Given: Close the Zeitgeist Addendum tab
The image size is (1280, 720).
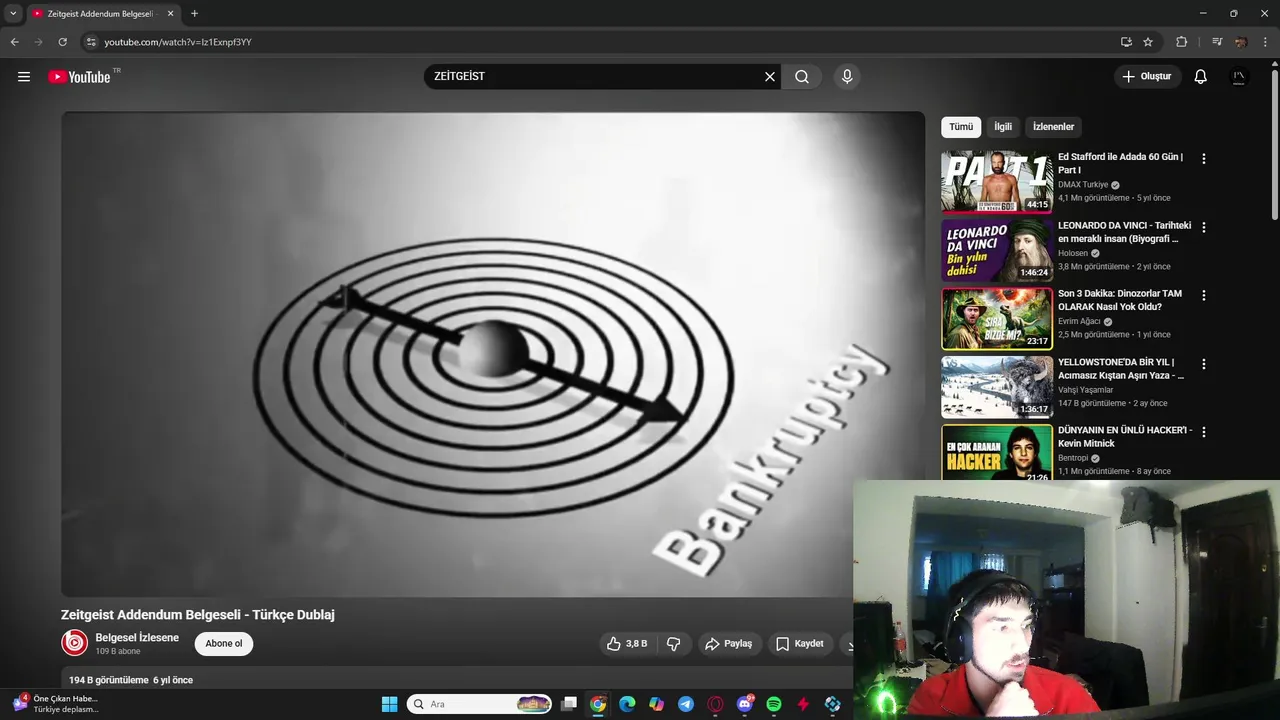Looking at the screenshot, I should coord(170,14).
